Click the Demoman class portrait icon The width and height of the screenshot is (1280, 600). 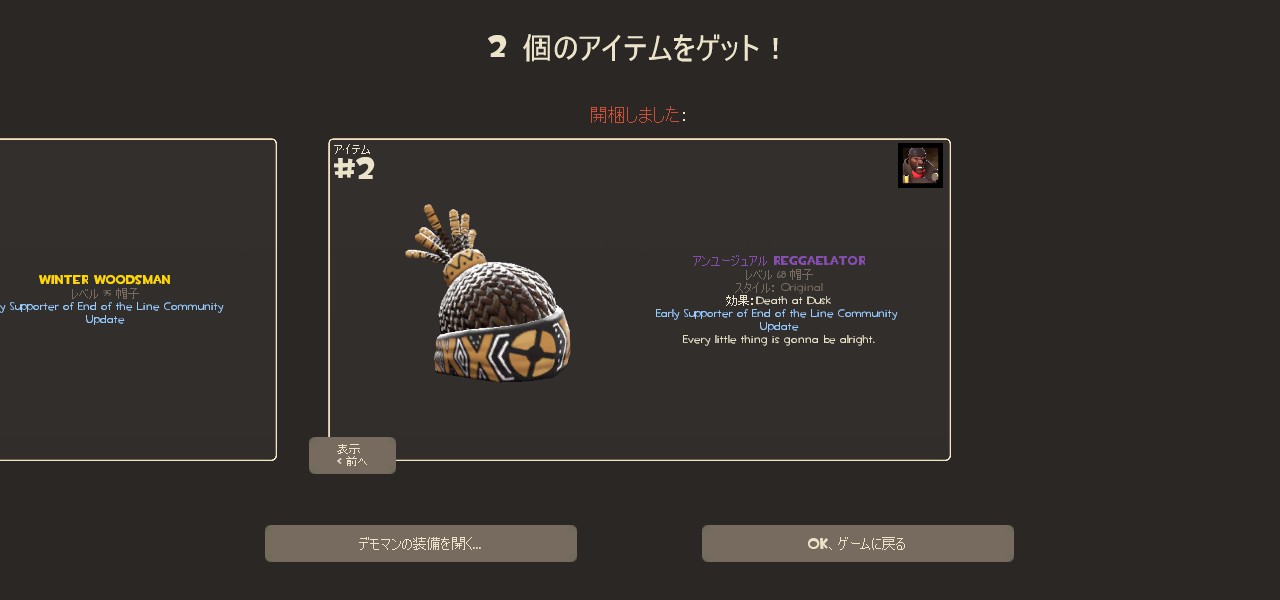click(x=920, y=165)
